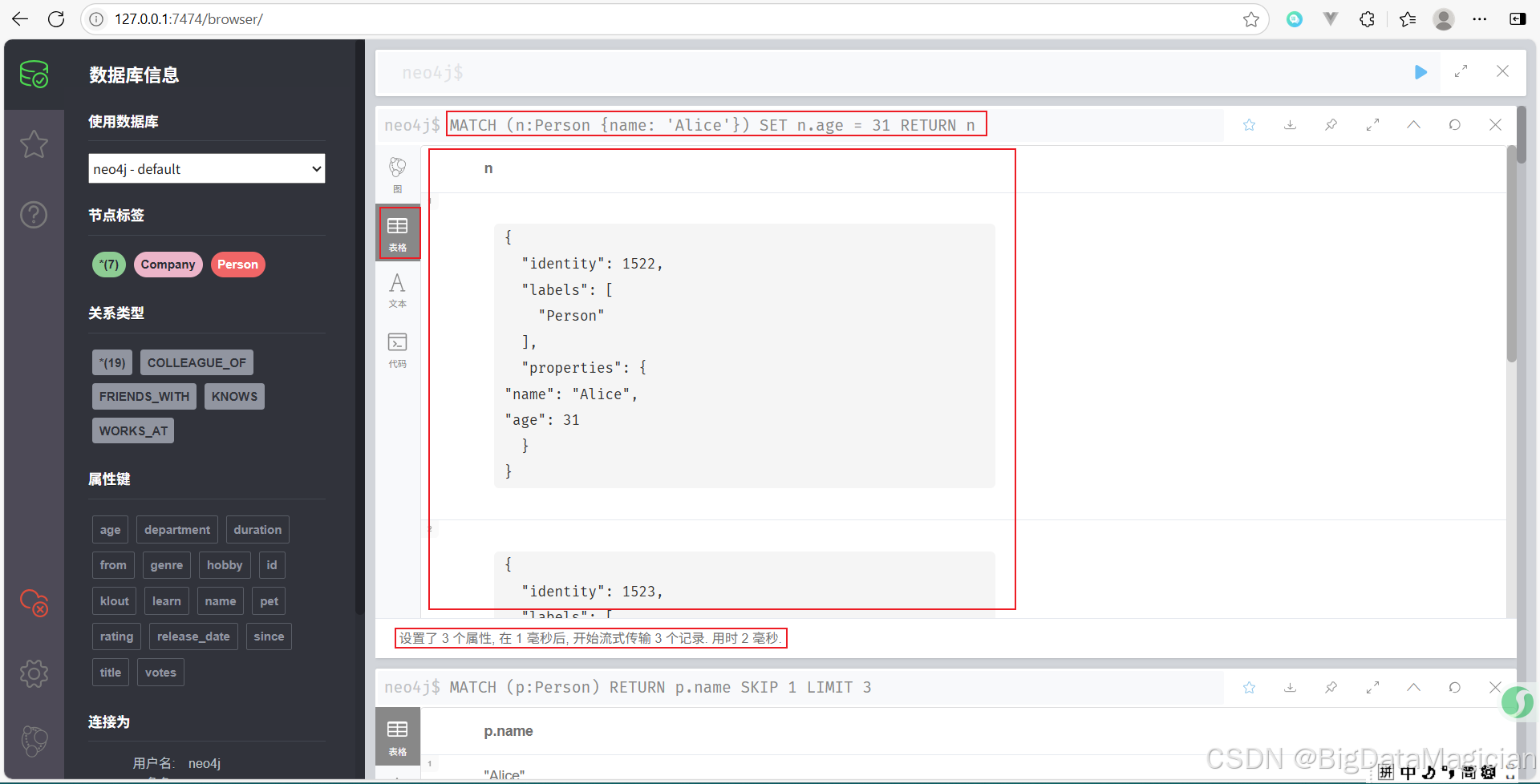Select the *(7) all-nodes label
The image size is (1540, 784).
pos(109,265)
